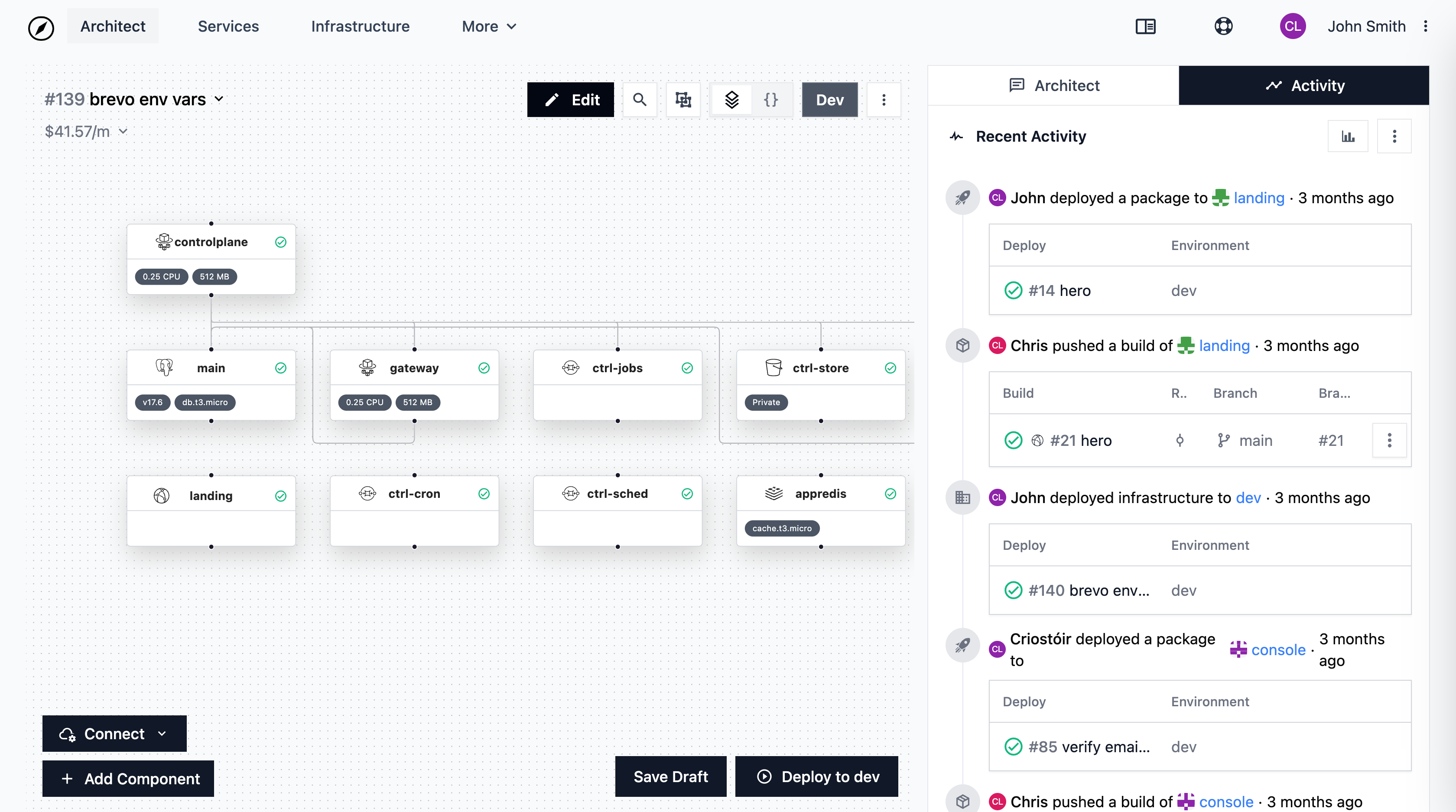
Task: Click ctrl-store green status check
Action: coord(890,368)
